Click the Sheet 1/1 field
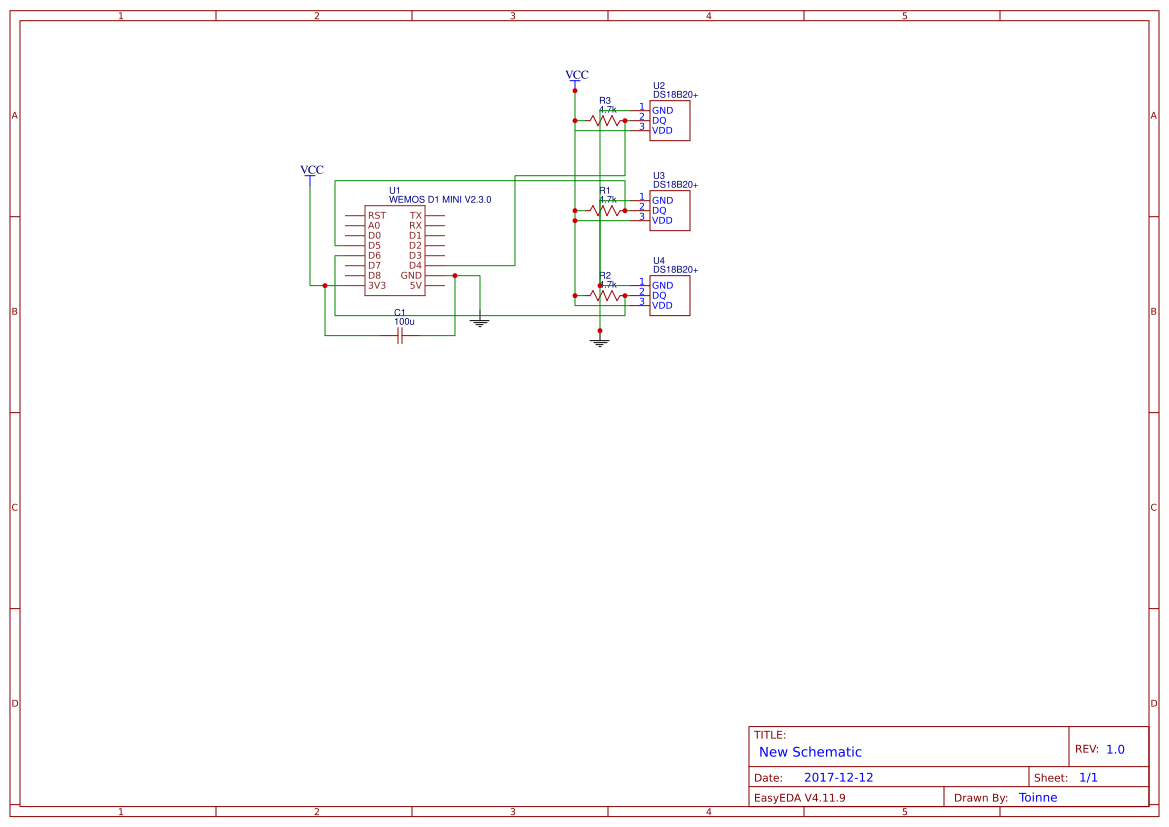 coord(1090,776)
